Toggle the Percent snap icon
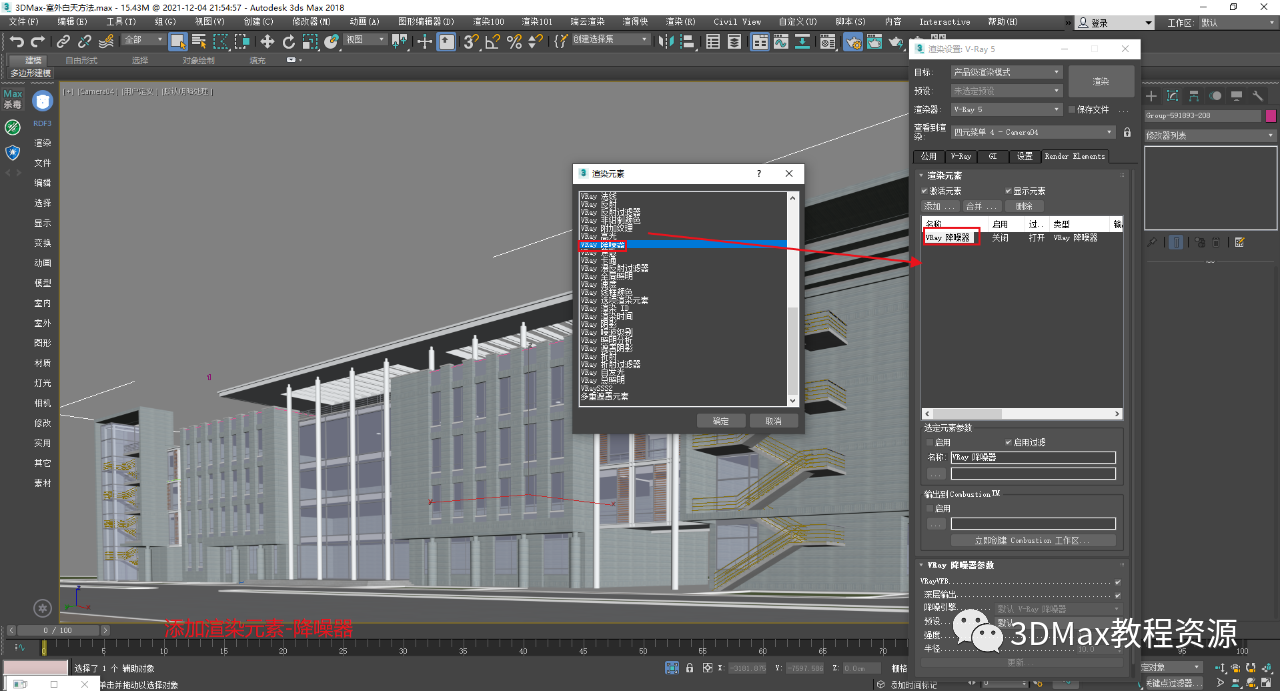The width and height of the screenshot is (1280, 691). point(514,41)
